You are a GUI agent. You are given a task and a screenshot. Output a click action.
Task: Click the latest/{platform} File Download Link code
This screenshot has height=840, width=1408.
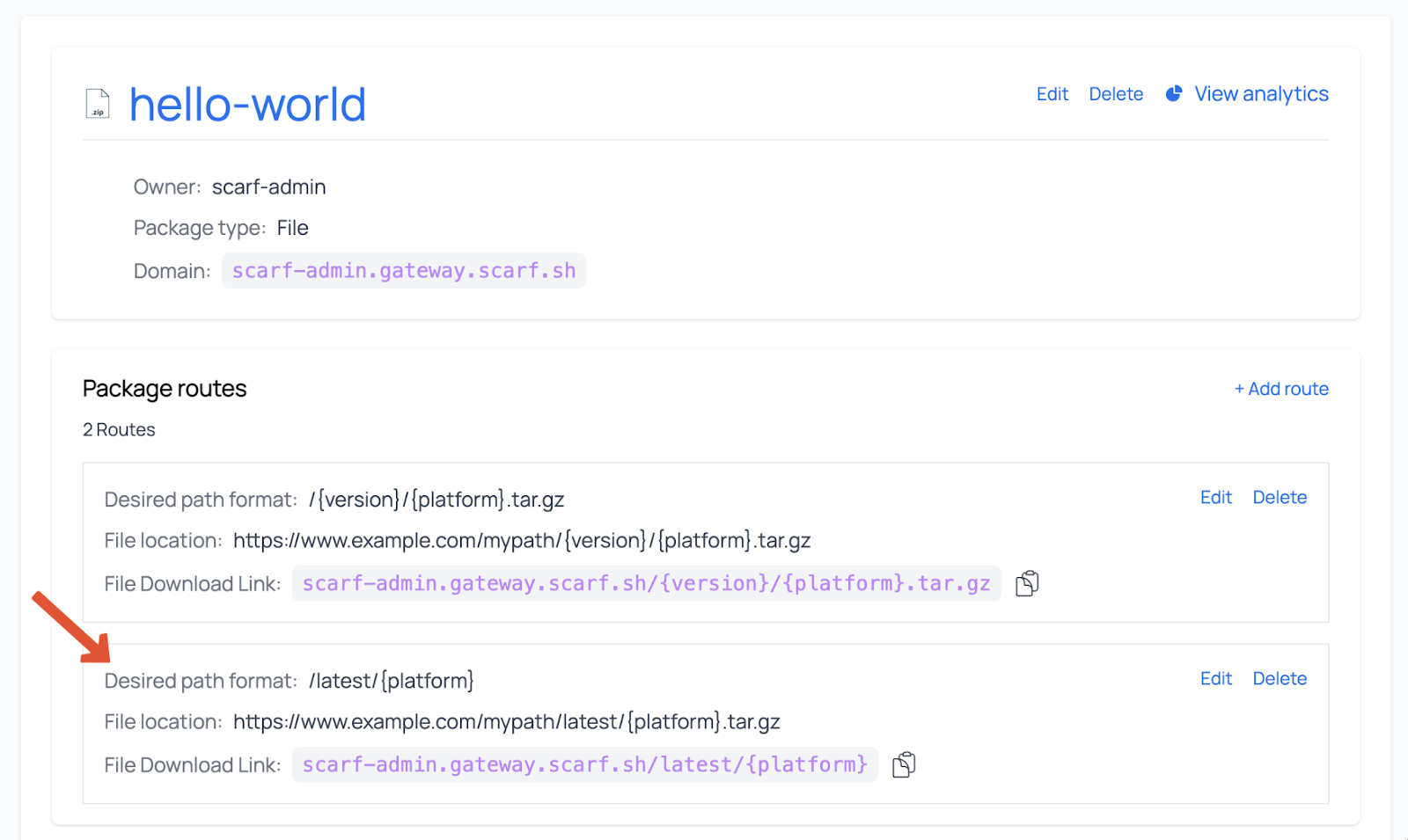click(x=584, y=765)
